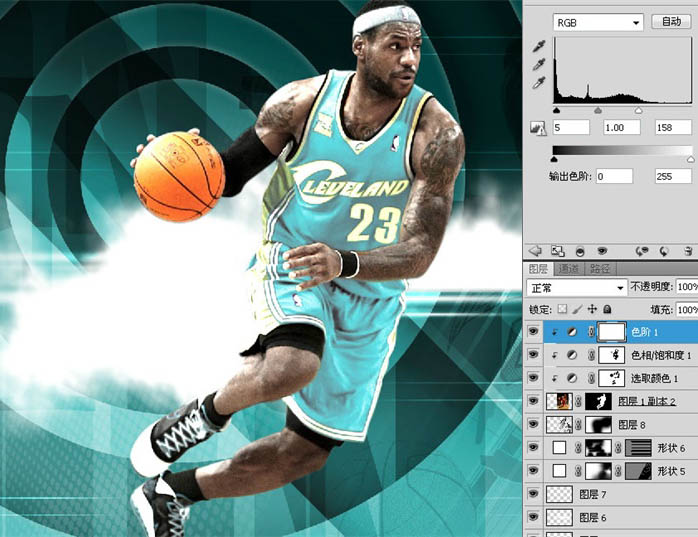Viewport: 698px width, 537px height.
Task: Click the clip to layer icon in Adjustments
Action: (x=580, y=252)
